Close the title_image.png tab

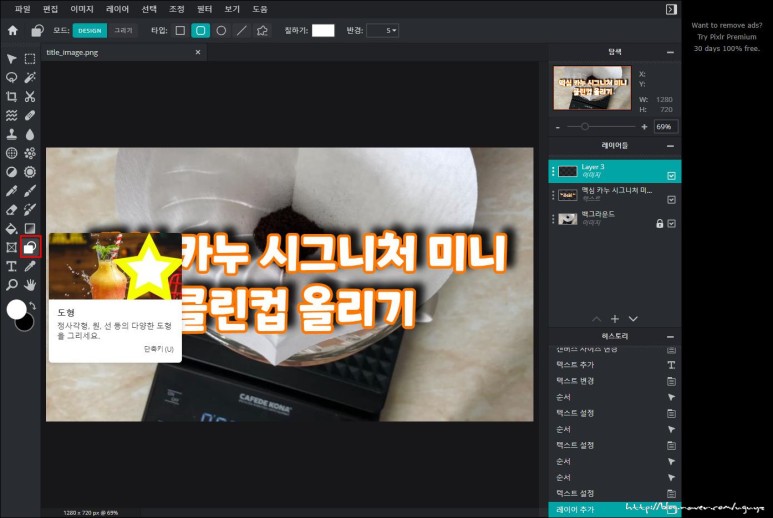pos(198,52)
